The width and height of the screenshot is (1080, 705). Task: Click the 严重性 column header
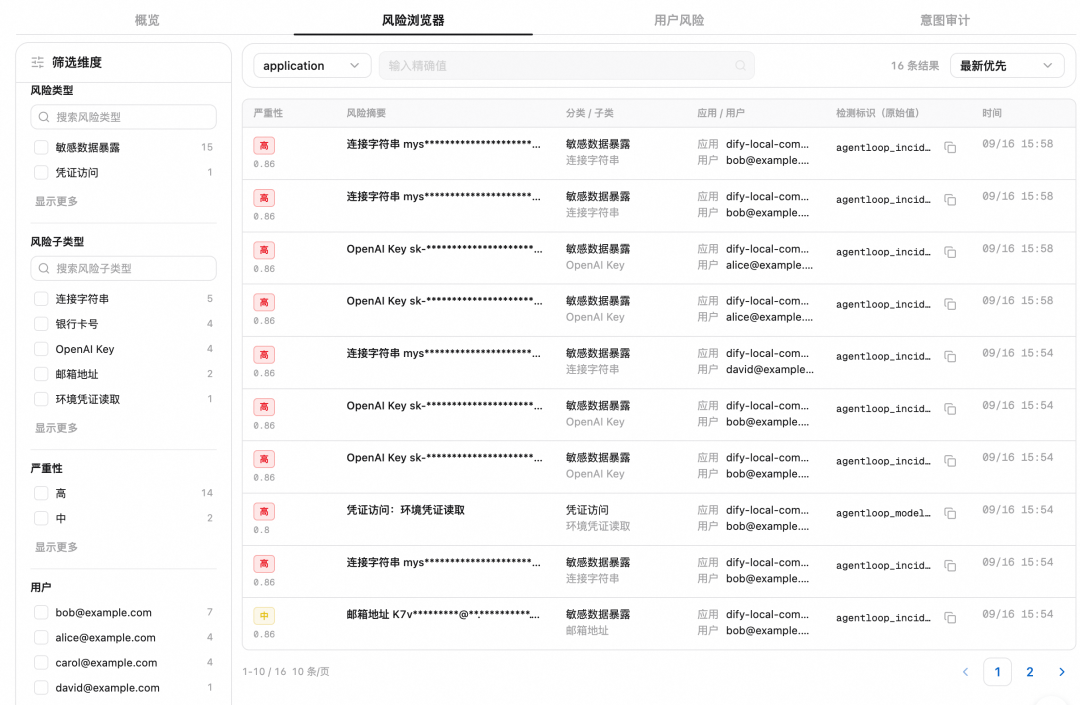tap(268, 113)
